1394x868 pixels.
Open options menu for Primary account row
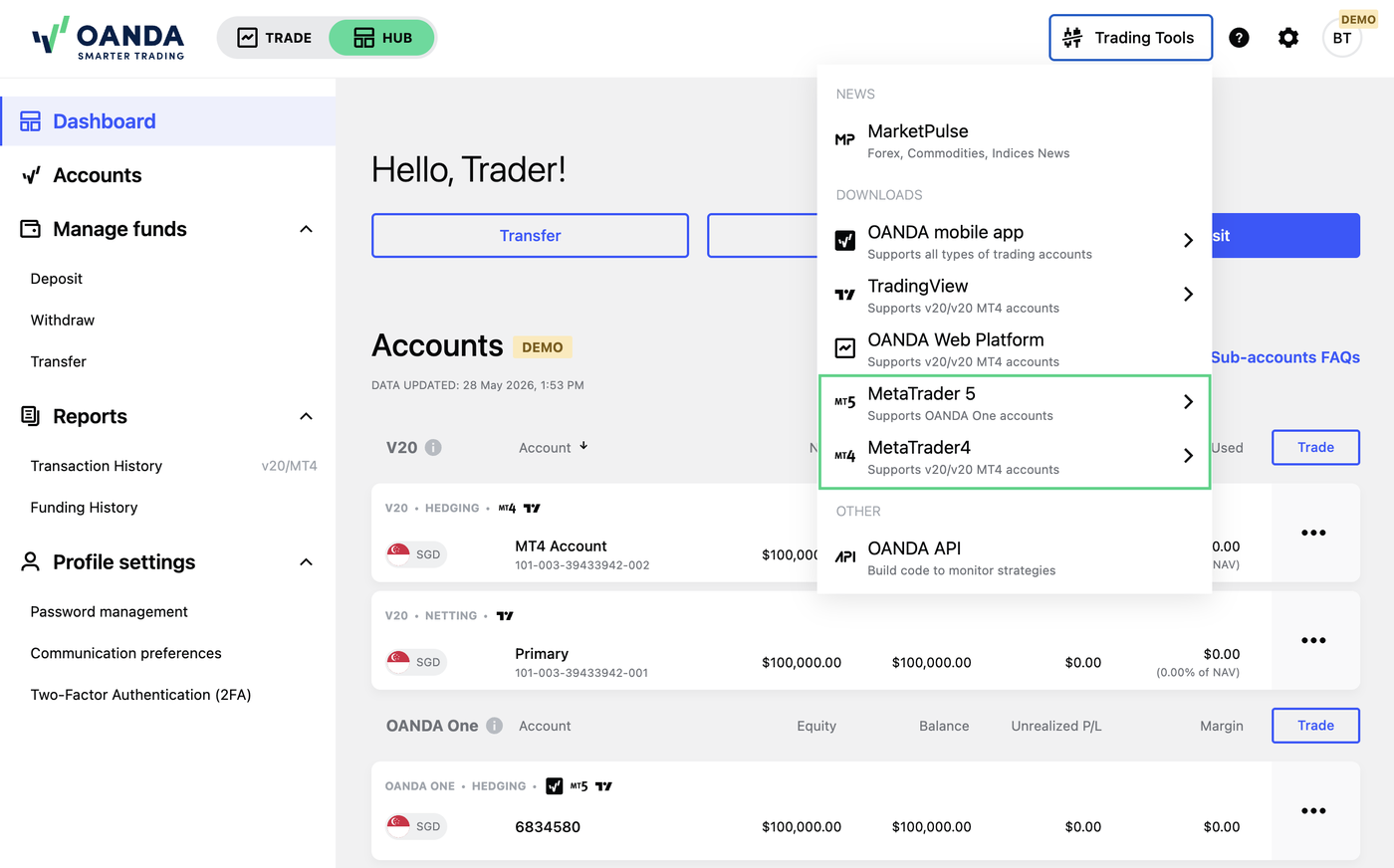pyautogui.click(x=1313, y=640)
